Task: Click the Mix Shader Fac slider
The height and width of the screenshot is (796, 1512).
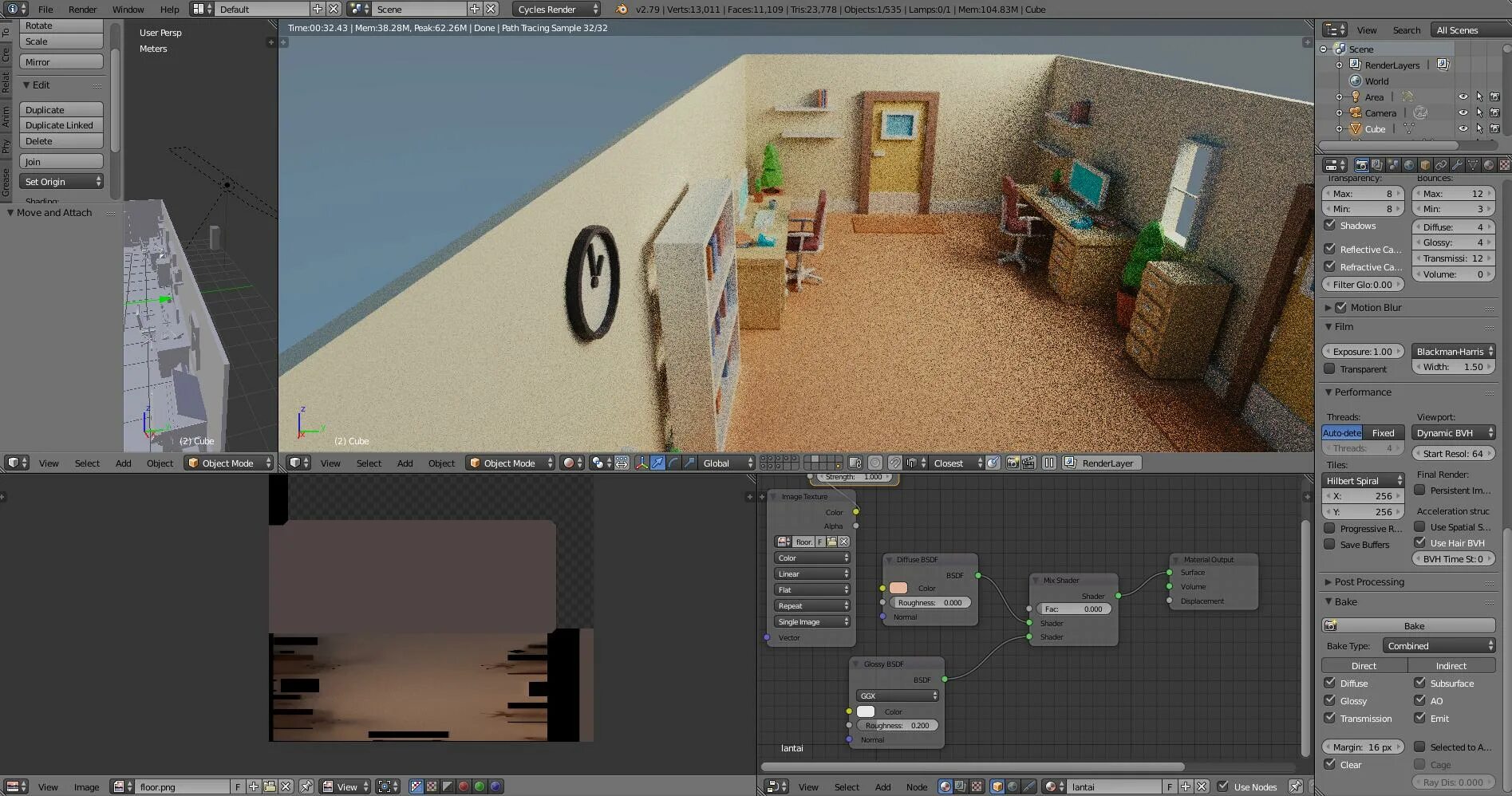Action: tap(1073, 609)
